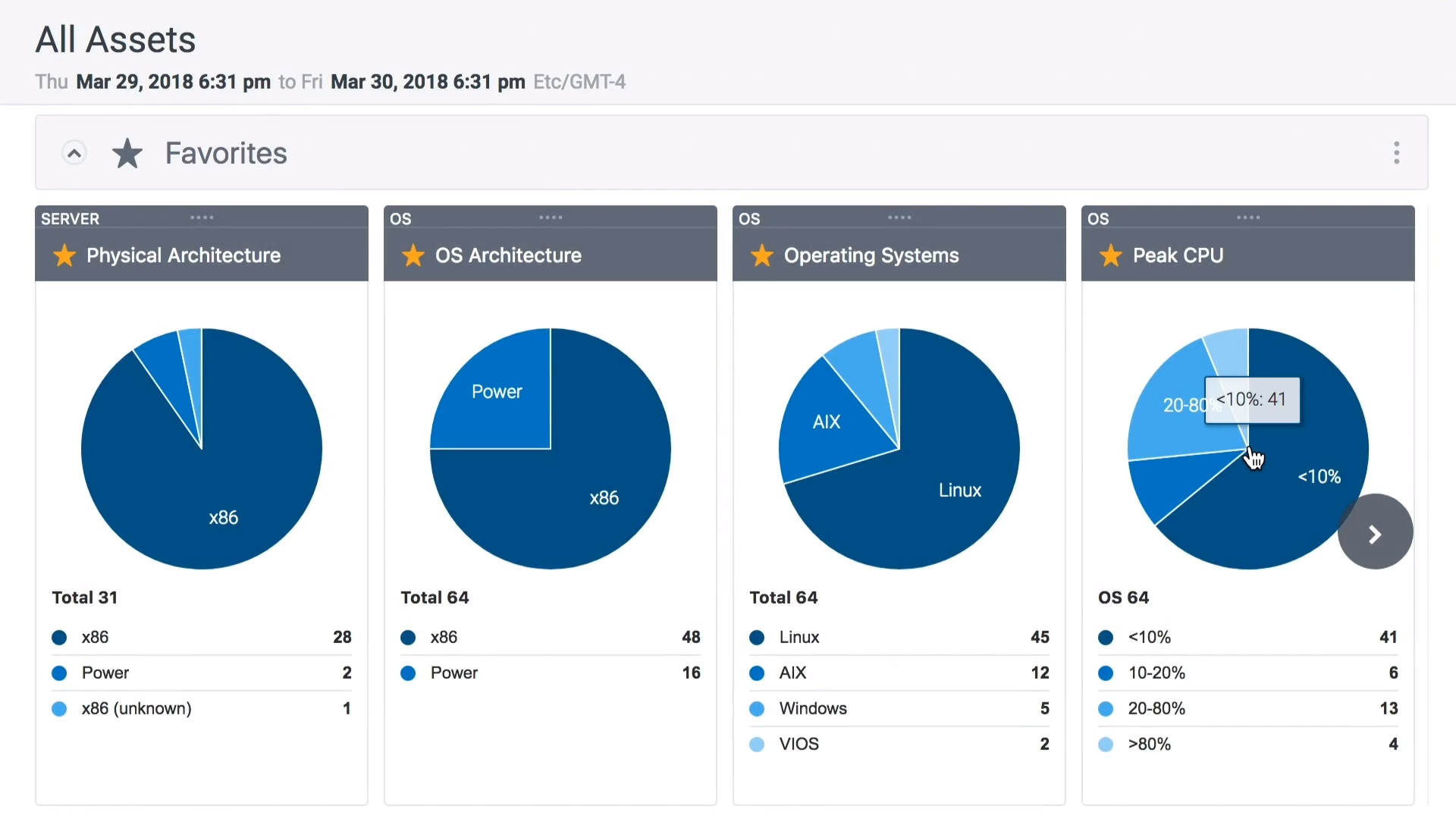The width and height of the screenshot is (1456, 819).
Task: Unfavorite the OS Architecture widget star
Action: [413, 256]
